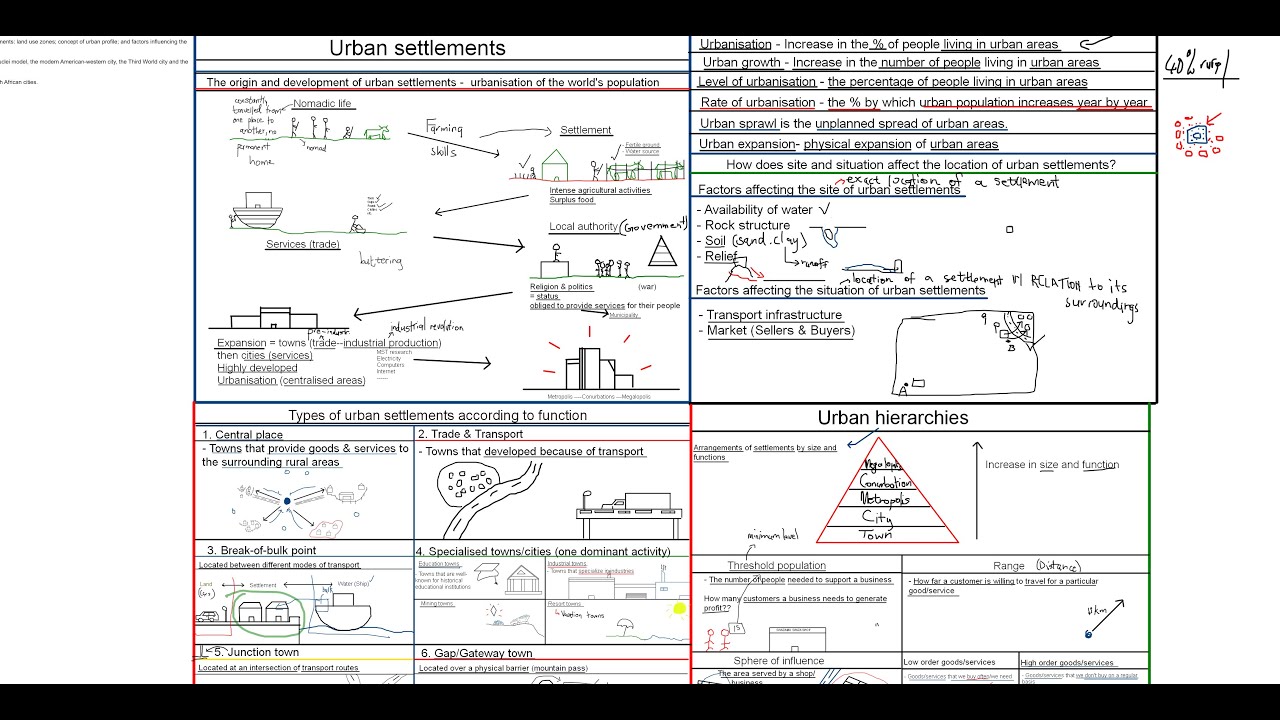Select the "Resort towns" subheading
1280x720 pixels.
(564, 604)
